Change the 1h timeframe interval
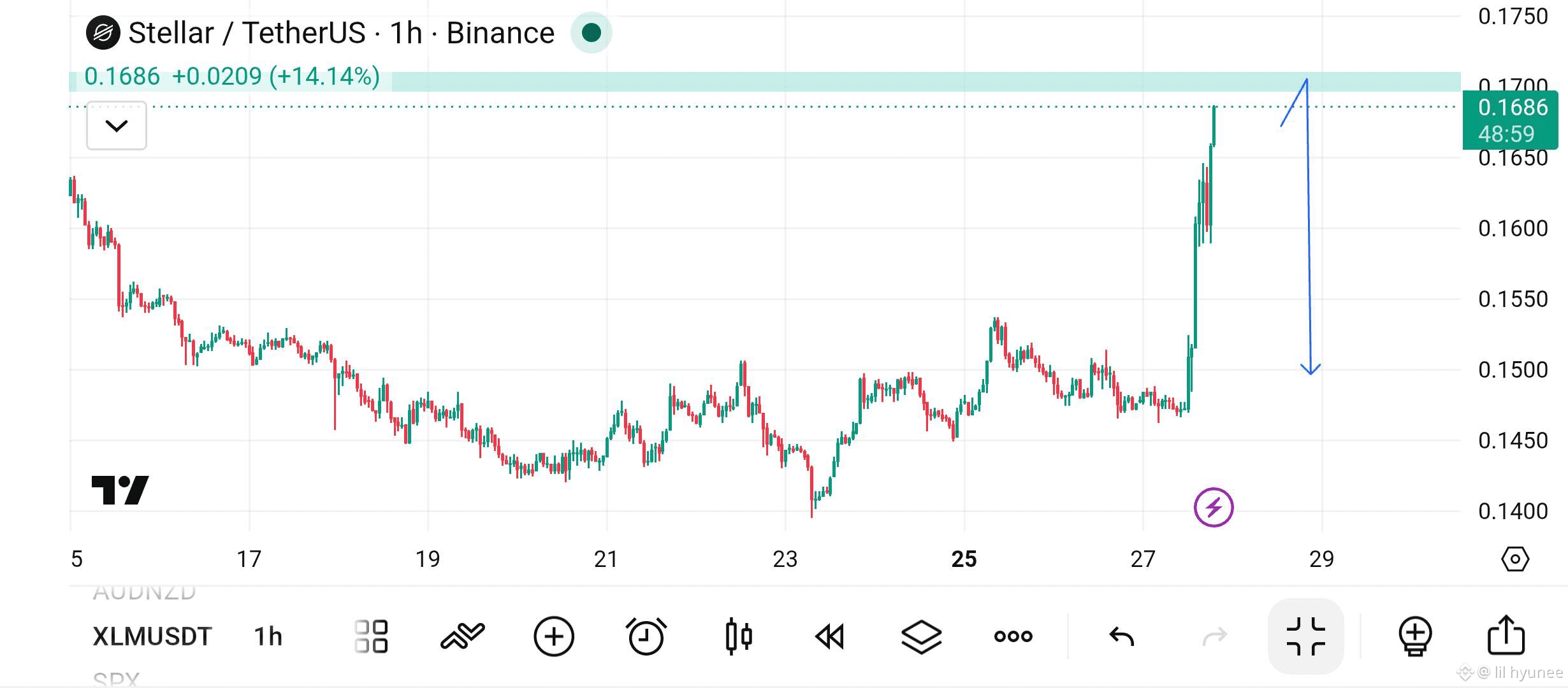 (x=268, y=636)
